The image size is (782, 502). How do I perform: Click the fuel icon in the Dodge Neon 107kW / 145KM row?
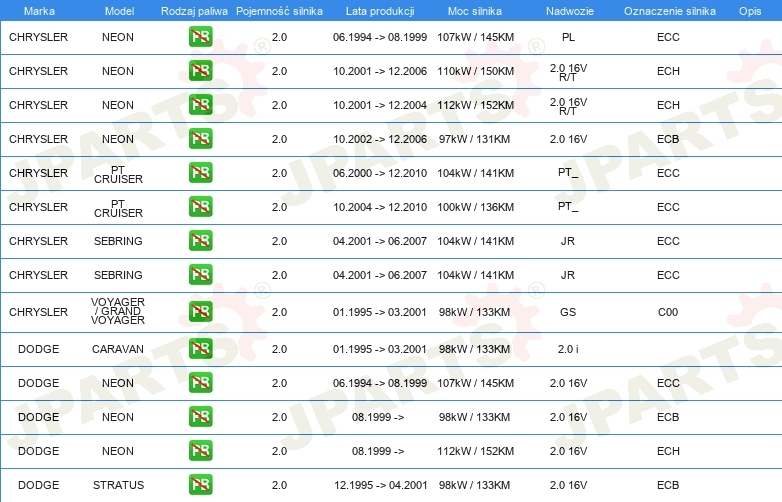tap(200, 382)
